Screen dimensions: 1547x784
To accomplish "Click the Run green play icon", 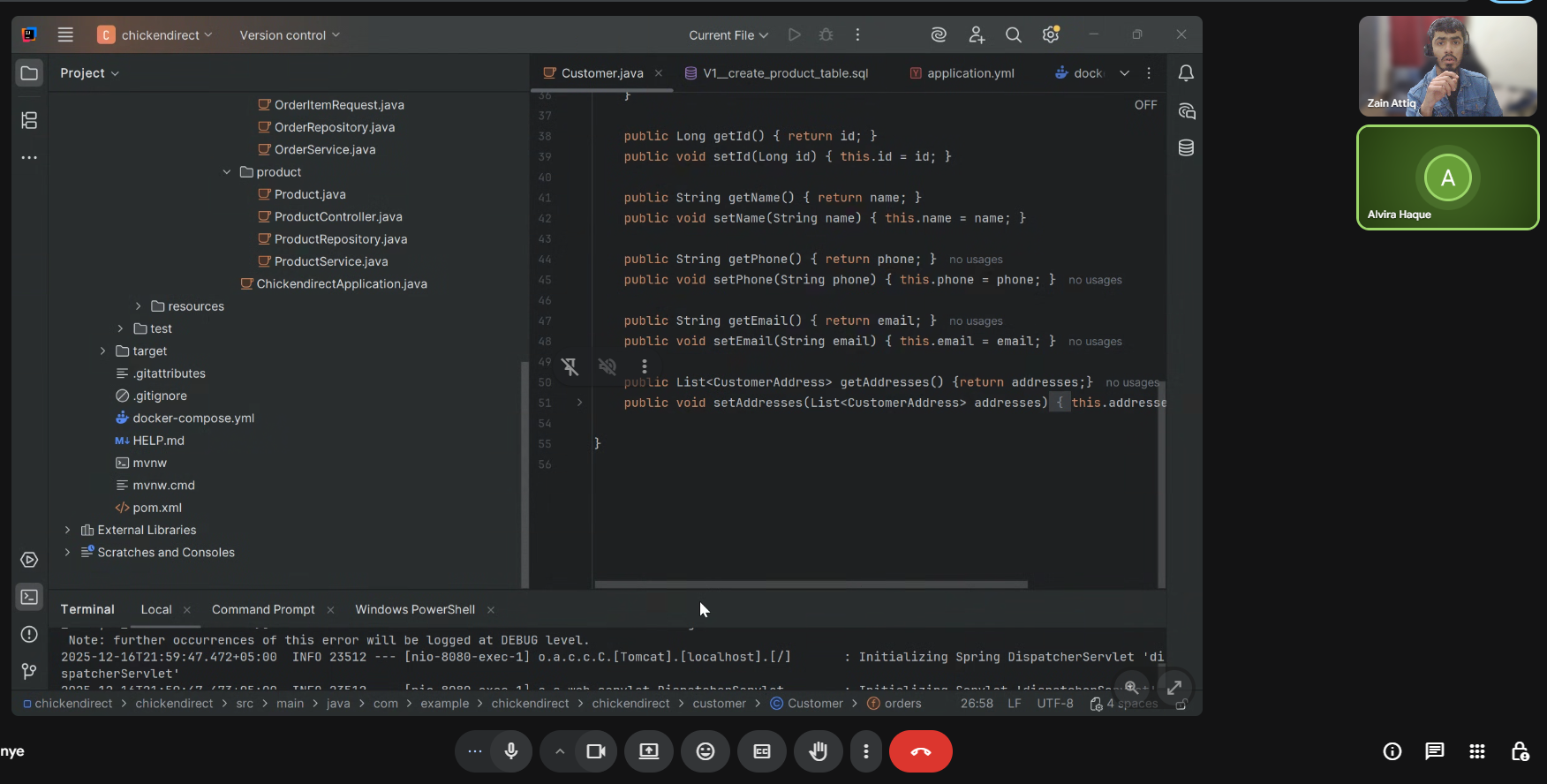I will click(795, 34).
